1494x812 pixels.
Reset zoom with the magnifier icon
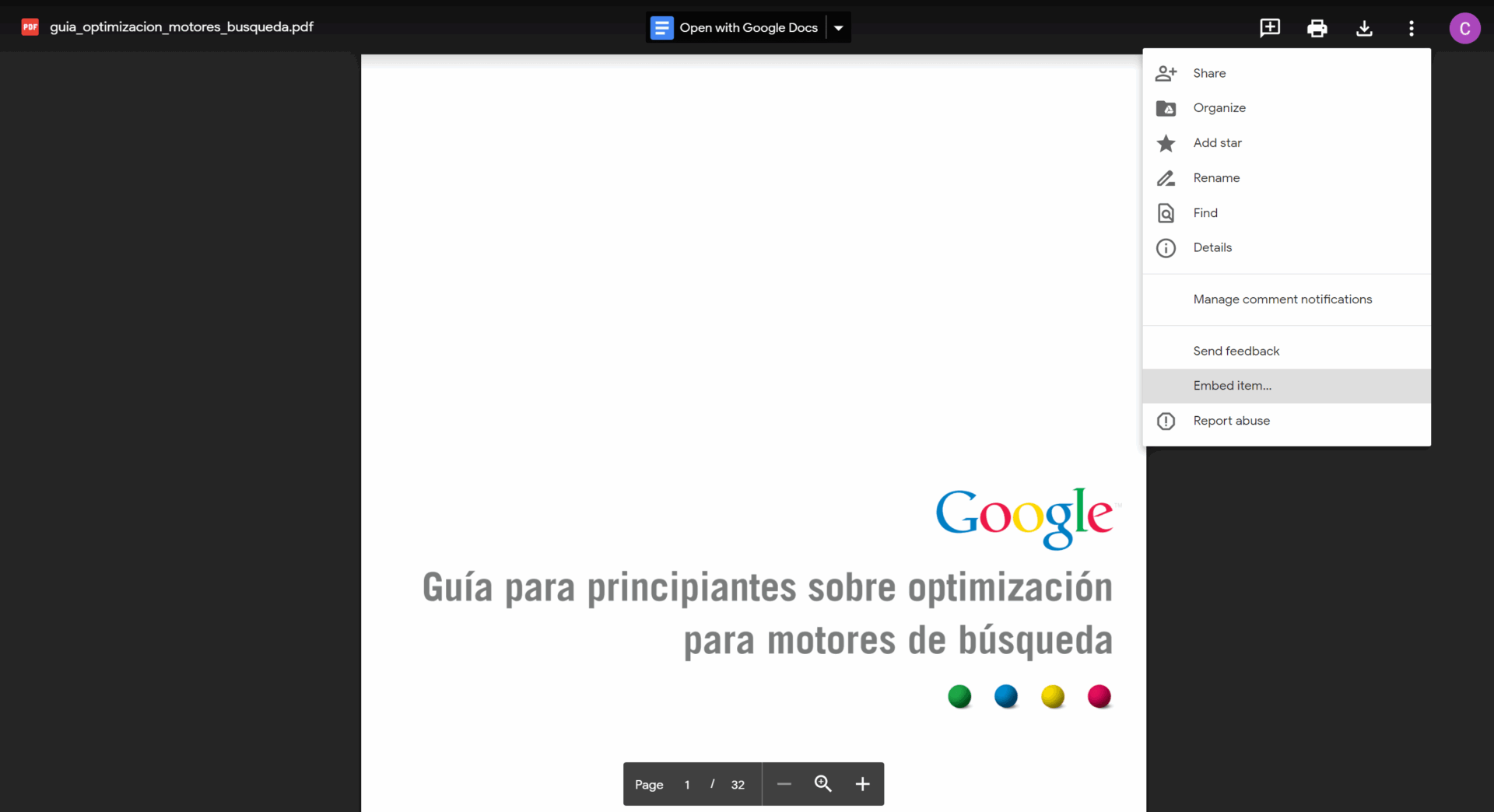click(822, 784)
